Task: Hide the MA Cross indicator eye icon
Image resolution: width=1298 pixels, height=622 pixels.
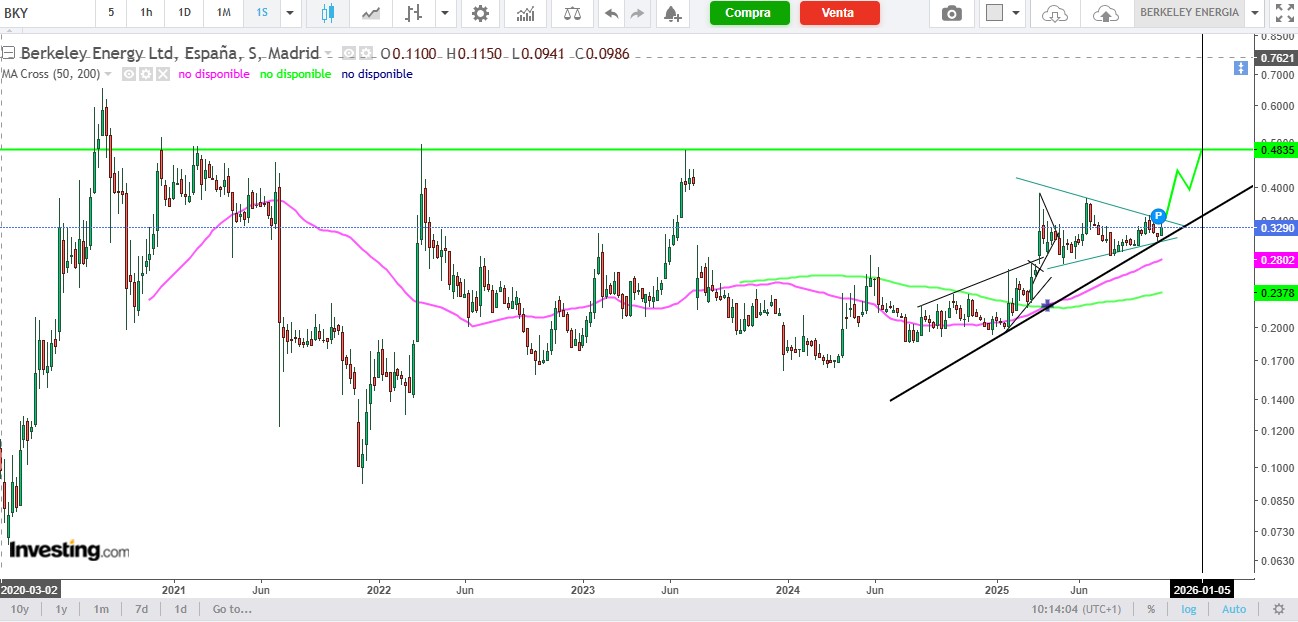Action: click(x=129, y=74)
